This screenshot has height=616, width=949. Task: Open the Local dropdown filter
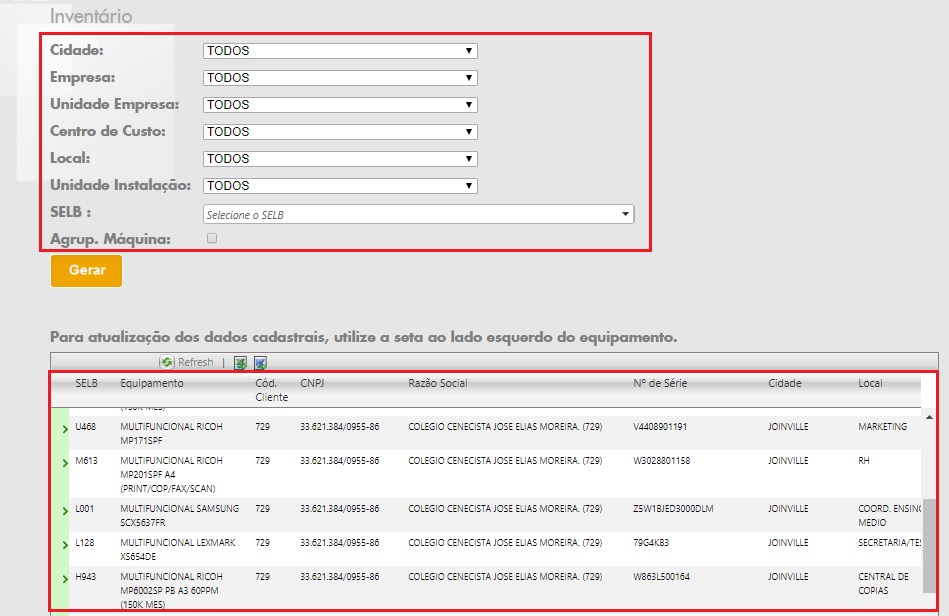pos(340,159)
